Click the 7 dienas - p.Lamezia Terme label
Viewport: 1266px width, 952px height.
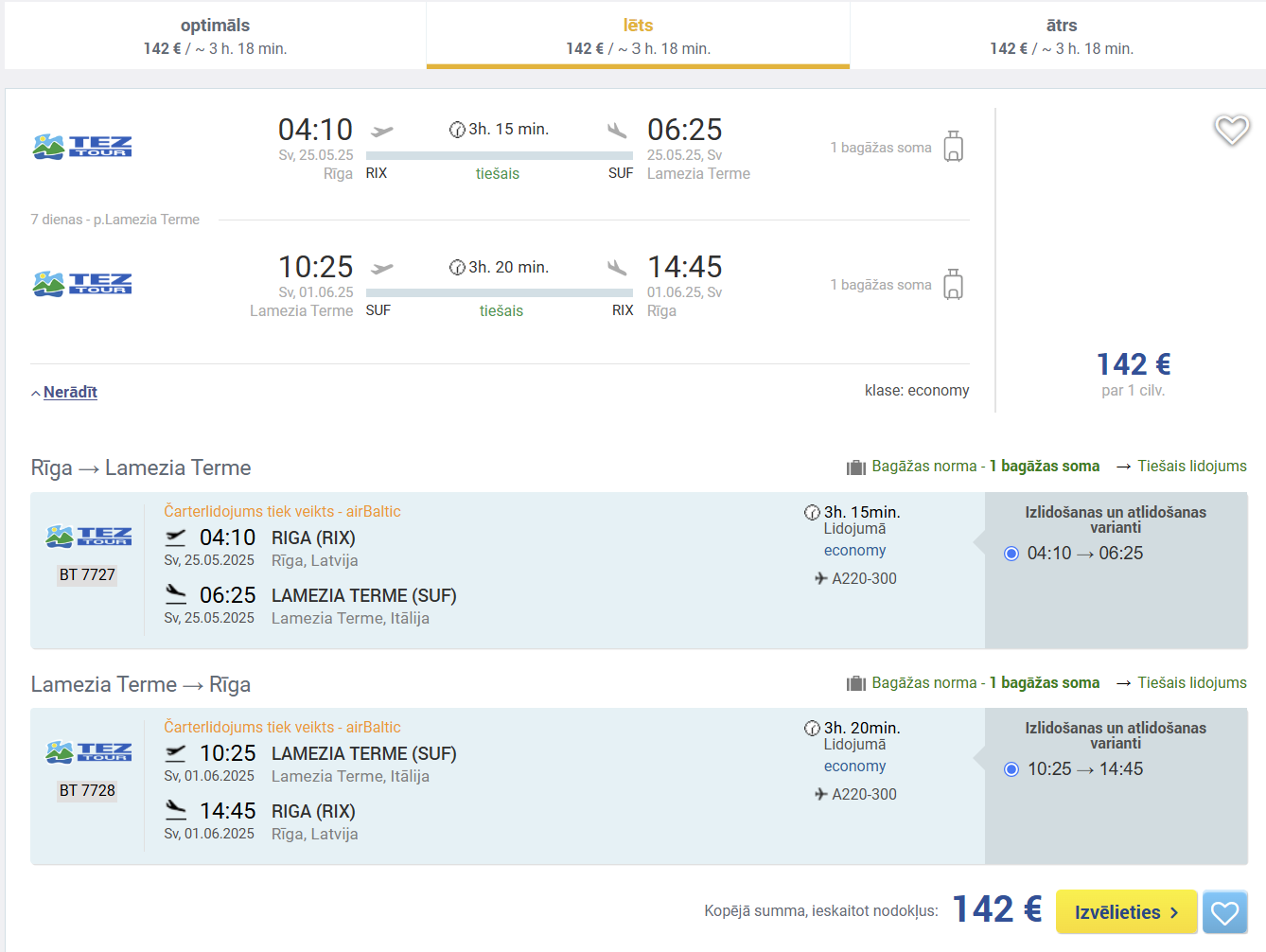115,220
